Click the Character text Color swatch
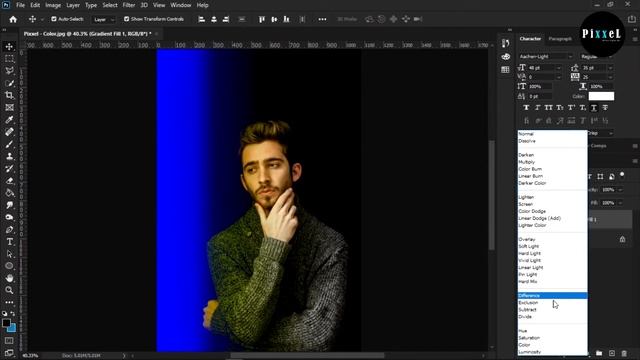Image resolution: width=640 pixels, height=360 pixels. click(601, 96)
